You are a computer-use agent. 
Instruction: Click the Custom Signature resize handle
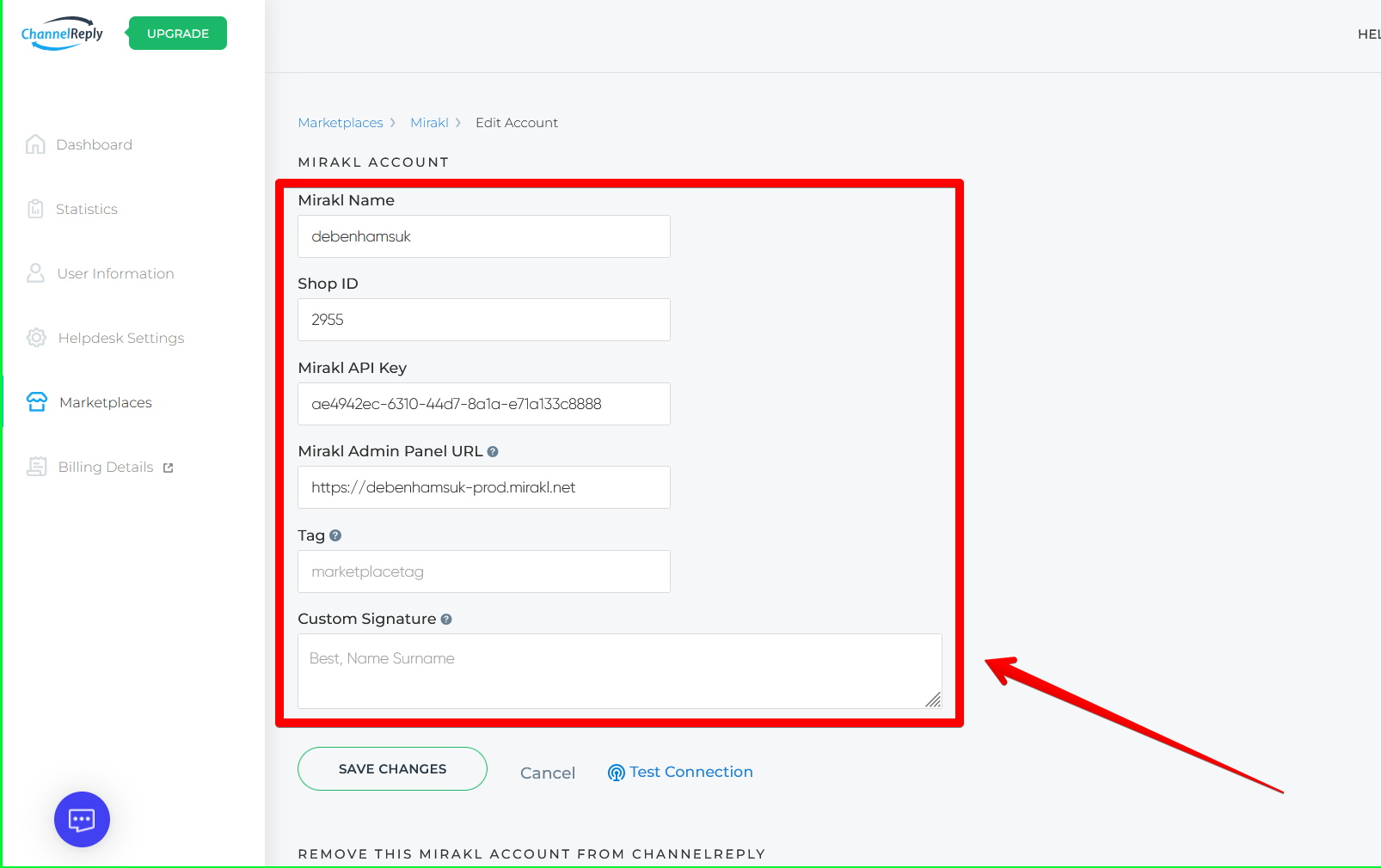pyautogui.click(x=933, y=700)
